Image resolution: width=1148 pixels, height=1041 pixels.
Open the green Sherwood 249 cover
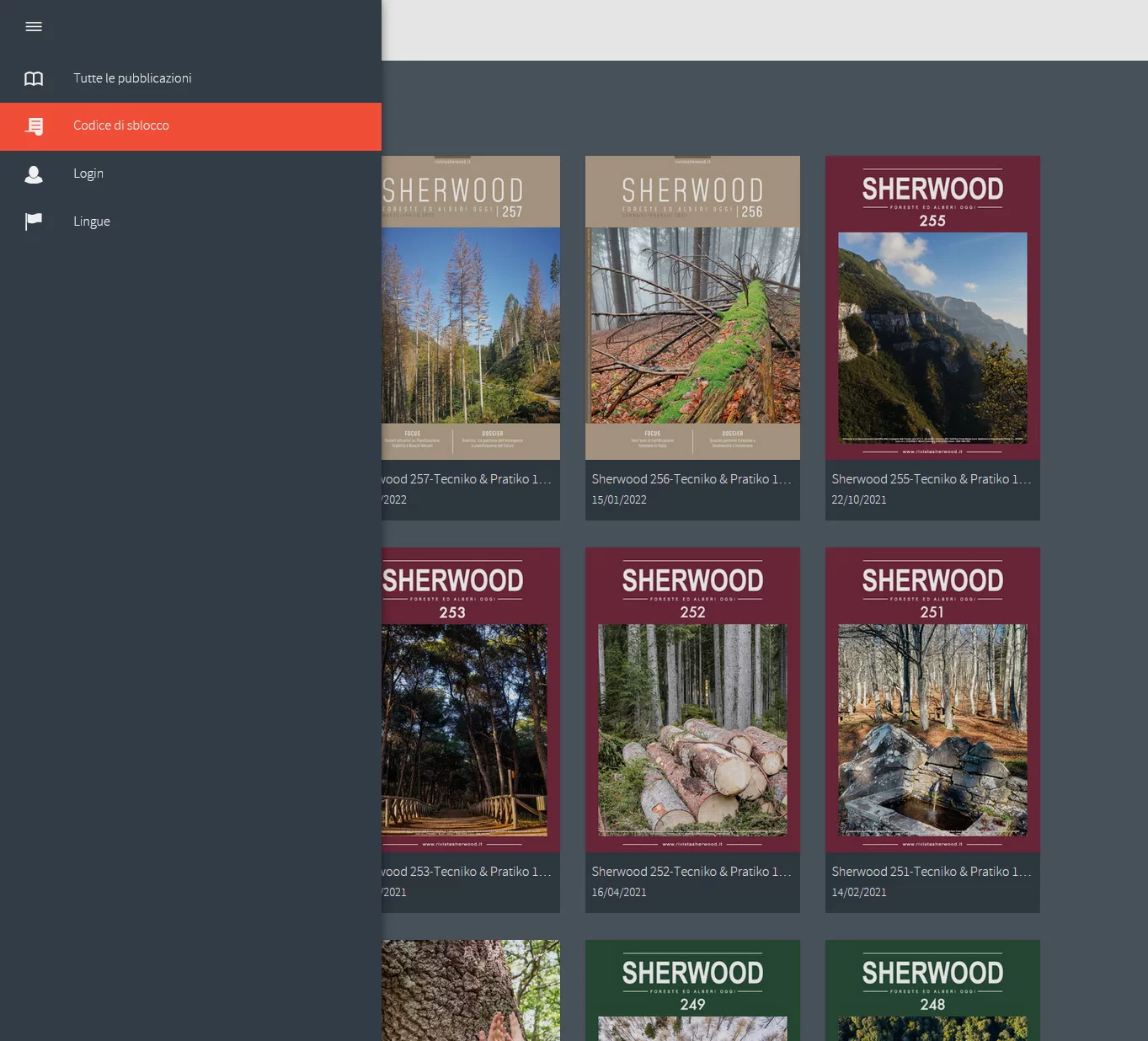click(692, 990)
